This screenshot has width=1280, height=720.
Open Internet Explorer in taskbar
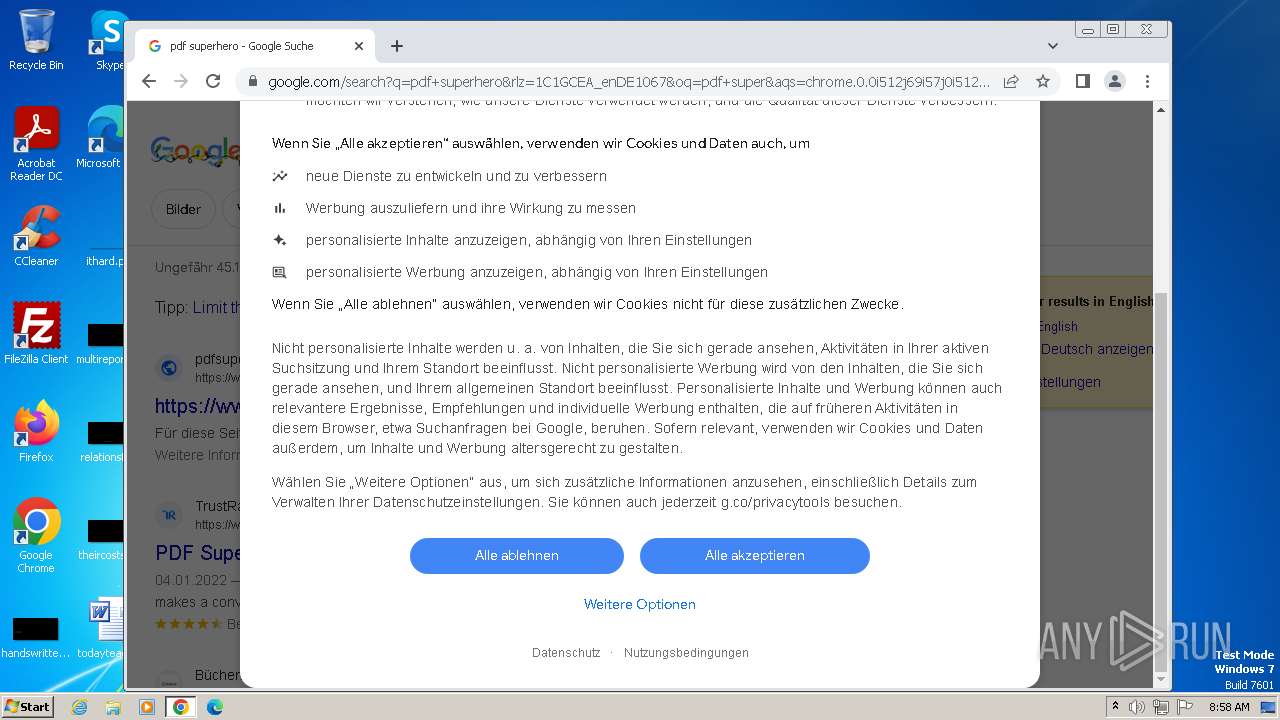click(x=79, y=707)
